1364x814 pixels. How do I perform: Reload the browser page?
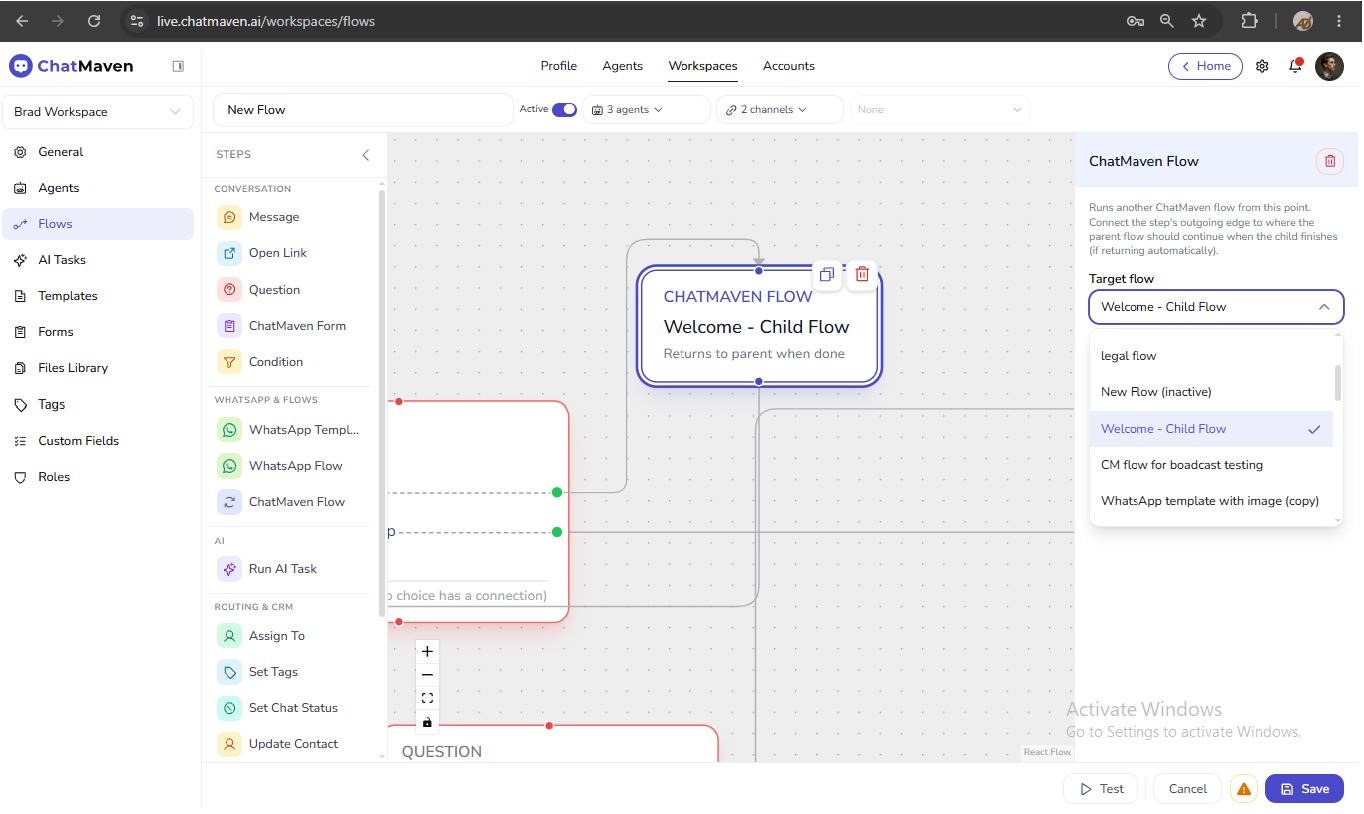(94, 21)
